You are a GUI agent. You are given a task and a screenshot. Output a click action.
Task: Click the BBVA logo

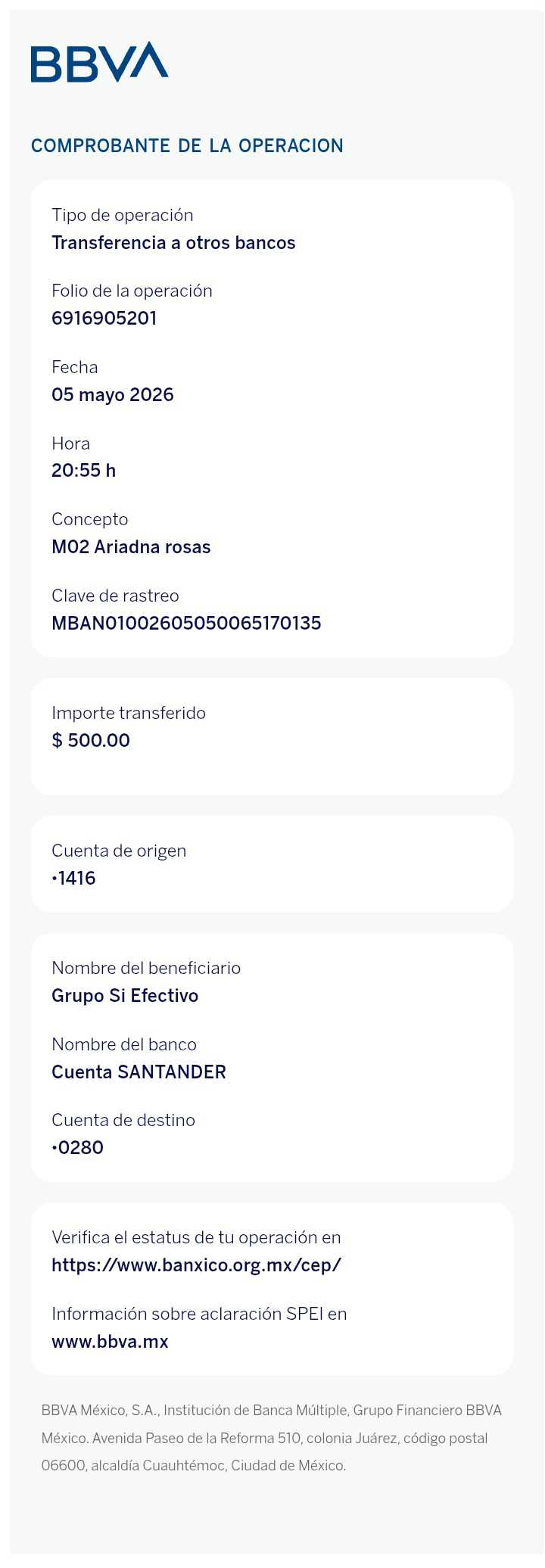click(99, 62)
